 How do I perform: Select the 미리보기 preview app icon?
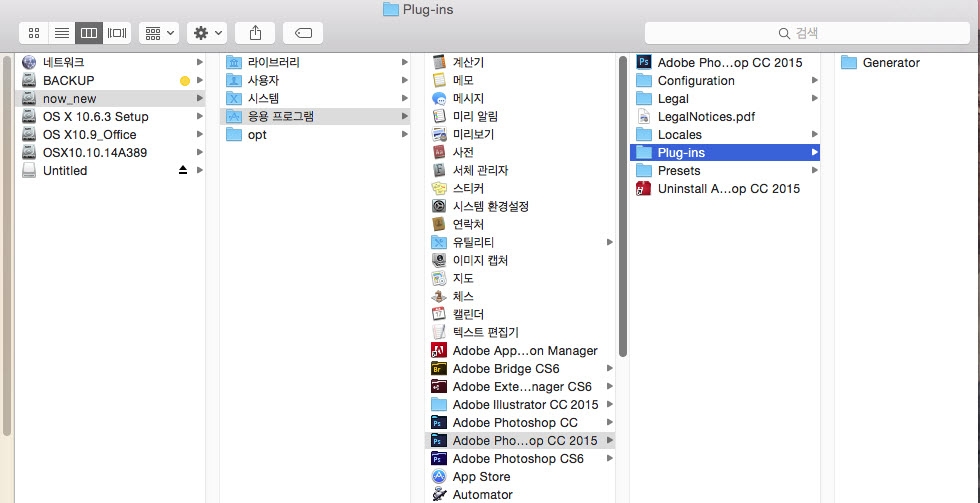click(439, 134)
